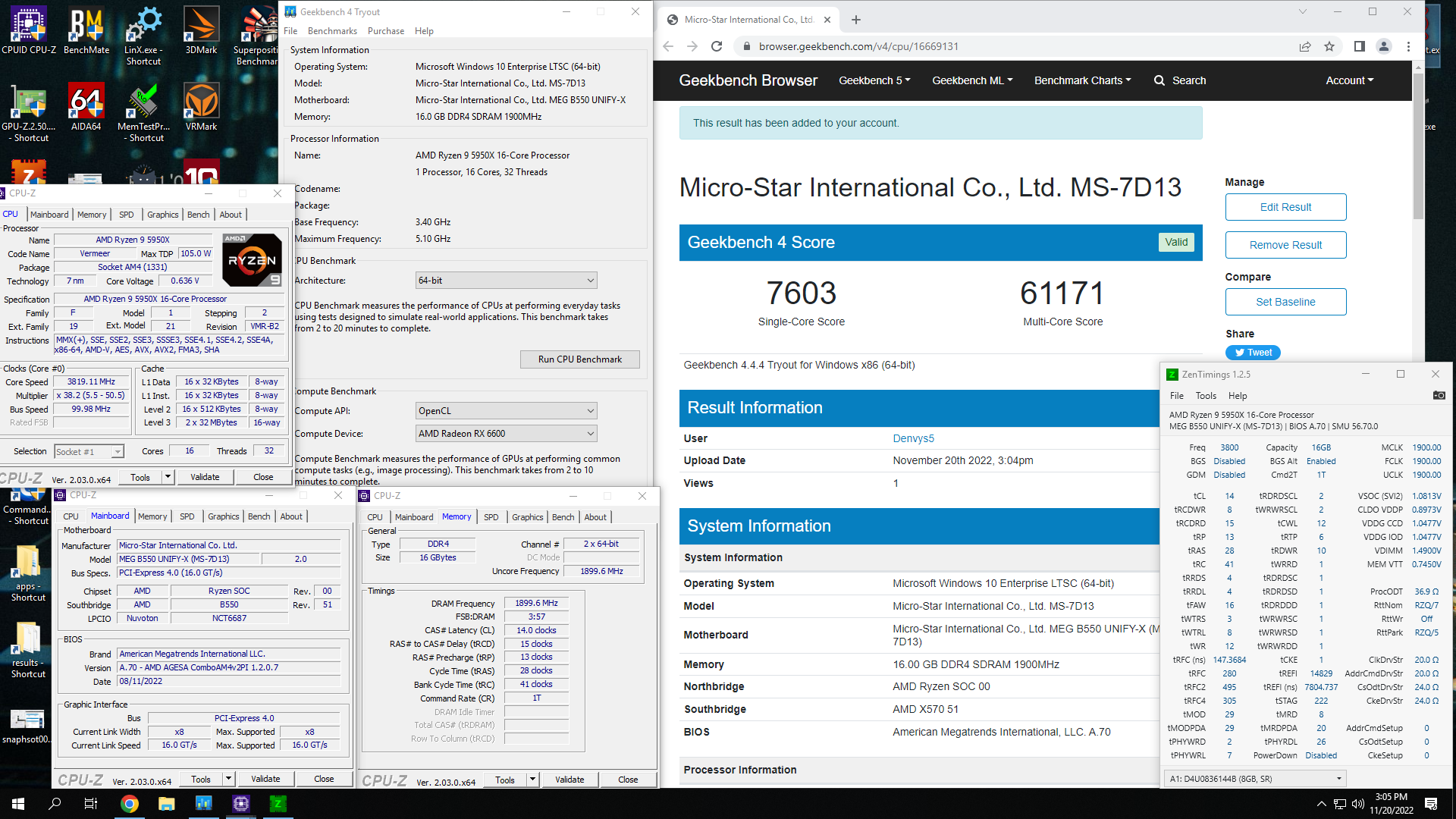
Task: Click Set Baseline button
Action: (x=1285, y=302)
